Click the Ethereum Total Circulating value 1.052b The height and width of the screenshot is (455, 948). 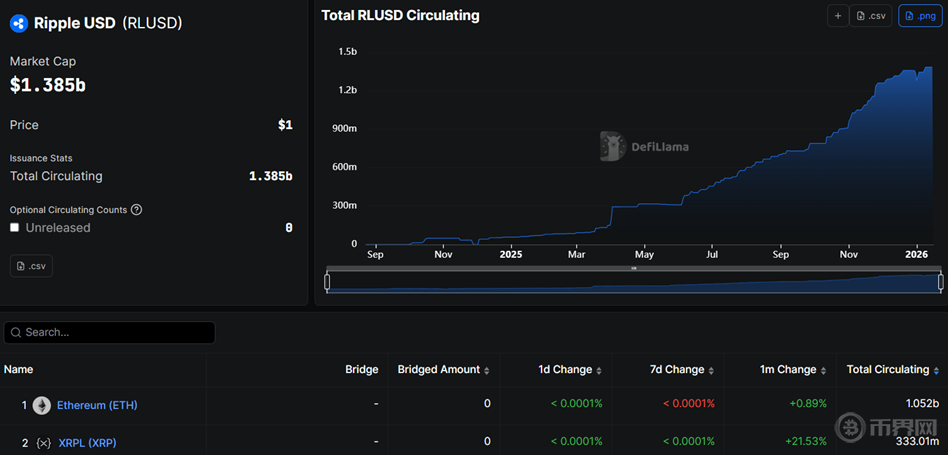[923, 404]
